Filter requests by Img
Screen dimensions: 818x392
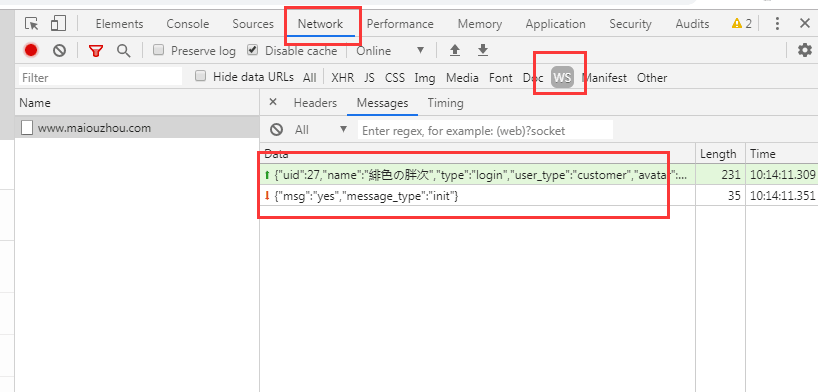tap(425, 78)
